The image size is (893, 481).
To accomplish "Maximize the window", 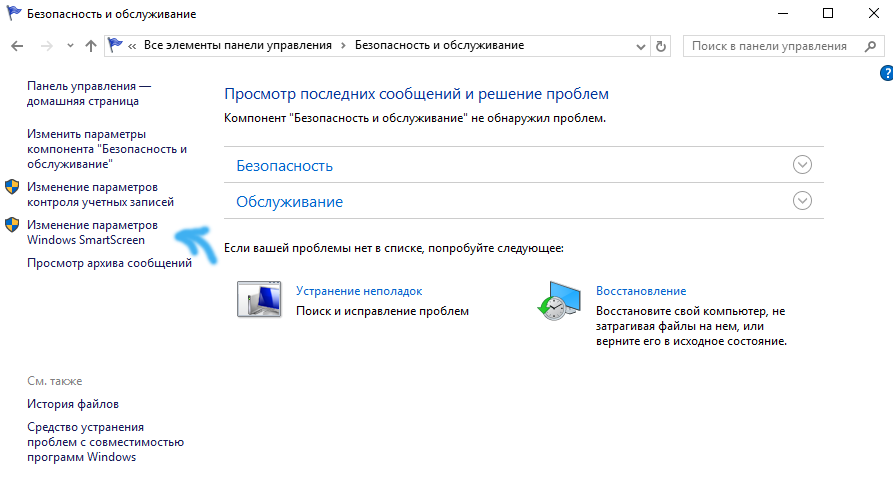I will pyautogui.click(x=828, y=13).
